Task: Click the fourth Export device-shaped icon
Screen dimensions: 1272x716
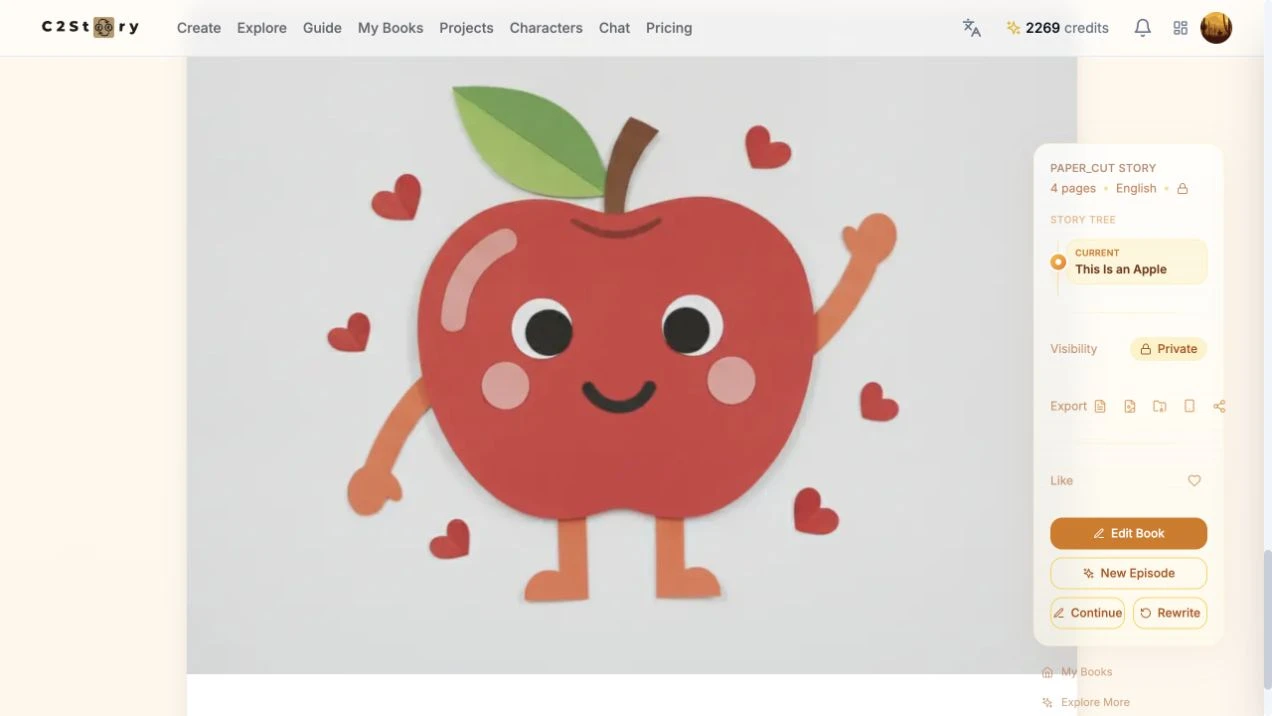Action: (1189, 406)
